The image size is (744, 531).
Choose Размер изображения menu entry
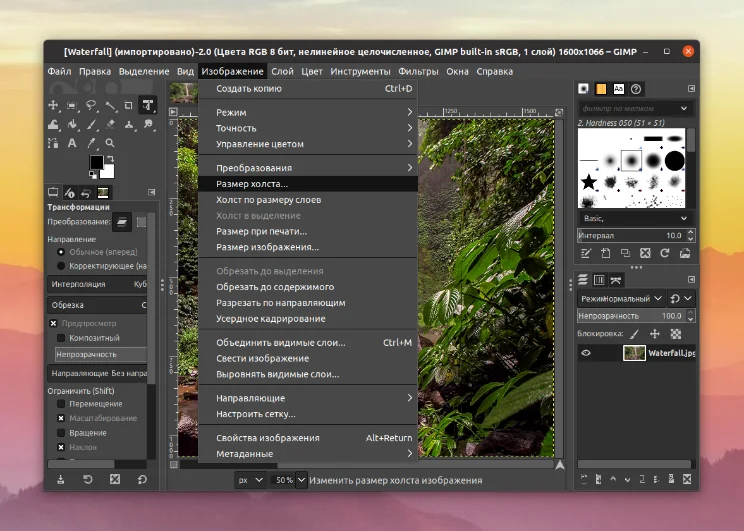(268, 247)
